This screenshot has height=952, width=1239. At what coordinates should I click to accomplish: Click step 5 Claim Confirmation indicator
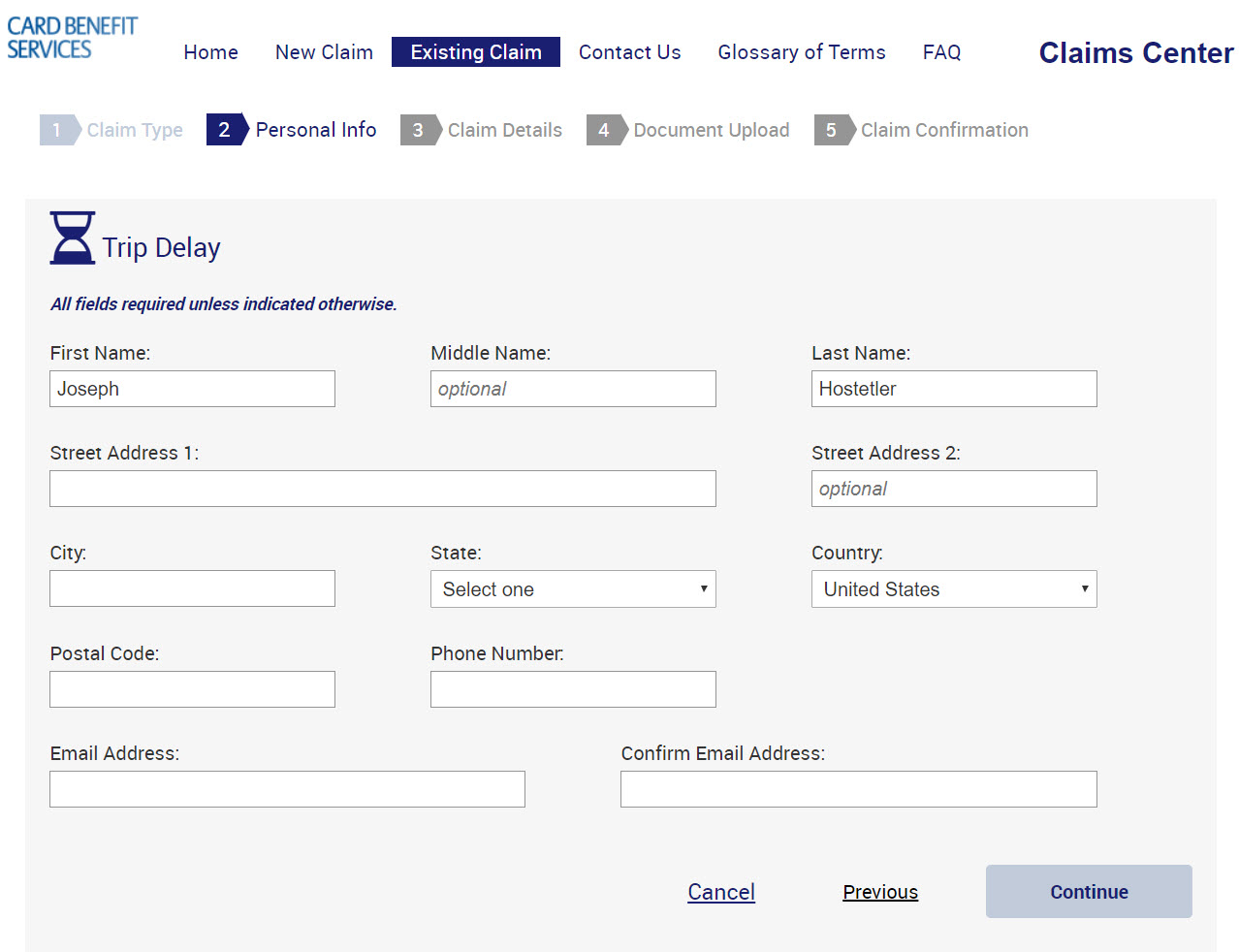coord(921,129)
